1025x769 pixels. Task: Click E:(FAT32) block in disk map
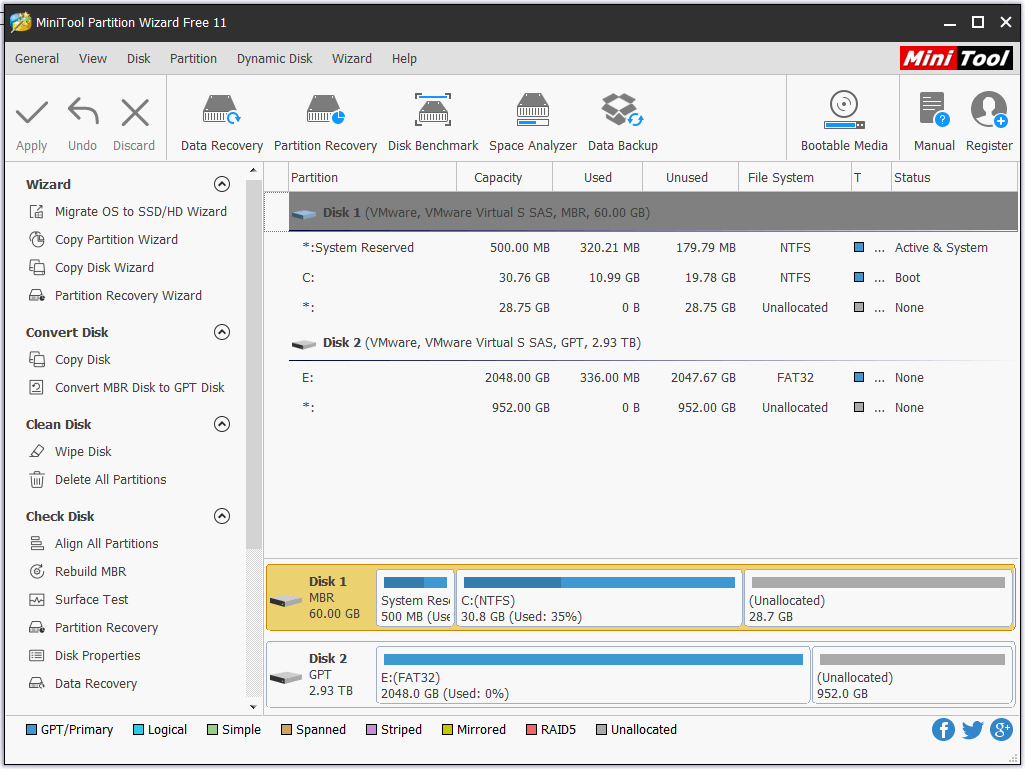593,675
